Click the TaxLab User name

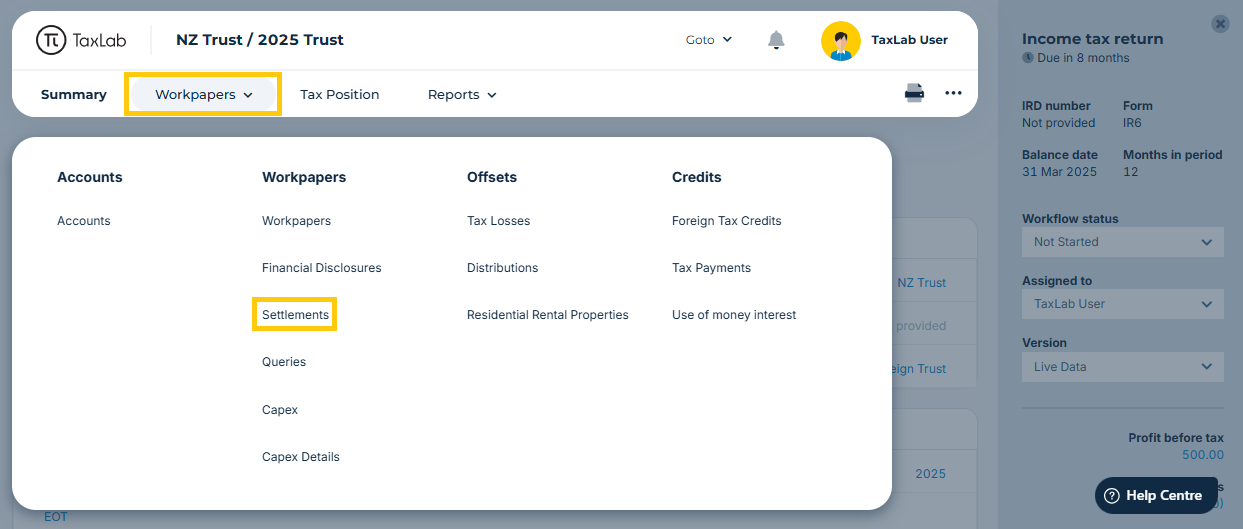(x=909, y=40)
